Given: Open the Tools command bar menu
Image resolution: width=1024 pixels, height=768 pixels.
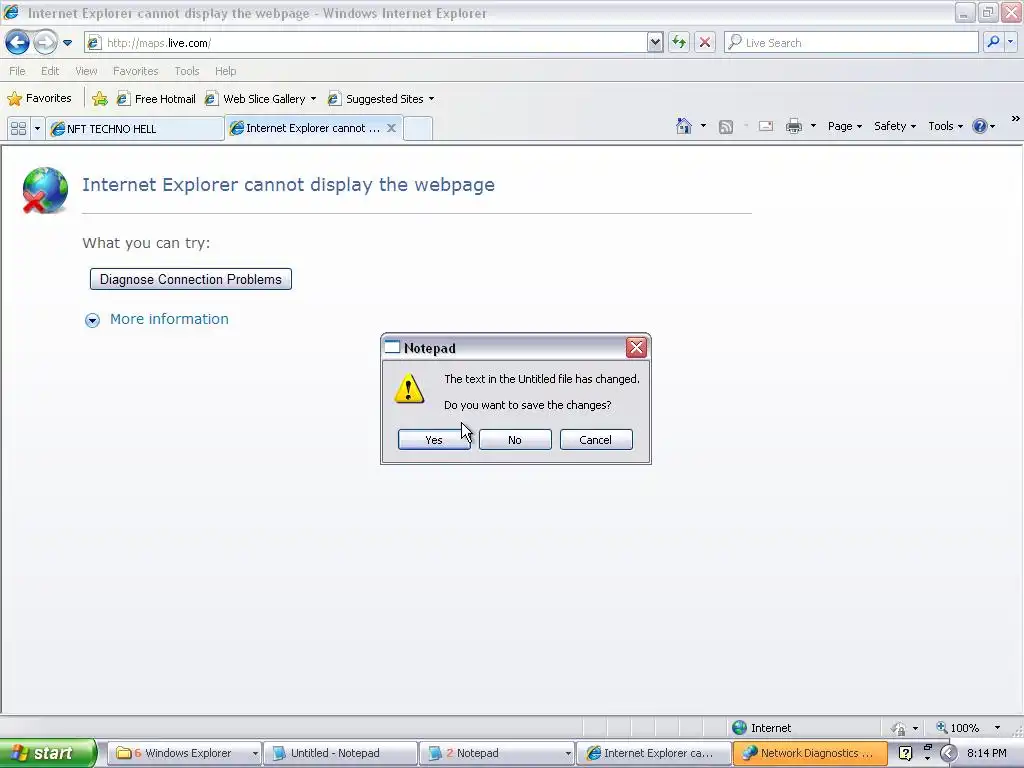Looking at the screenshot, I should tap(946, 126).
